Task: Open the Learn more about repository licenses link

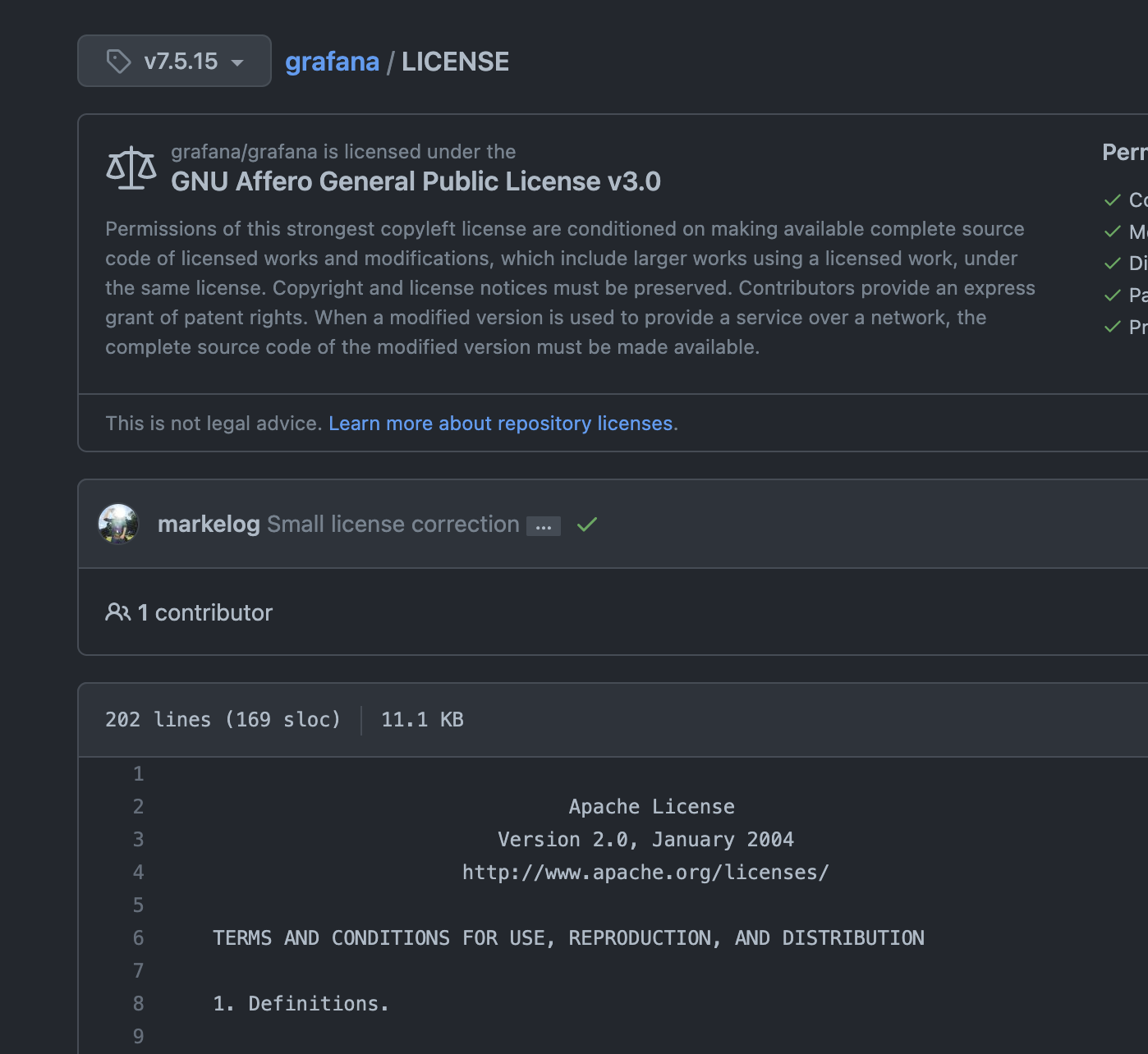Action: tap(501, 424)
